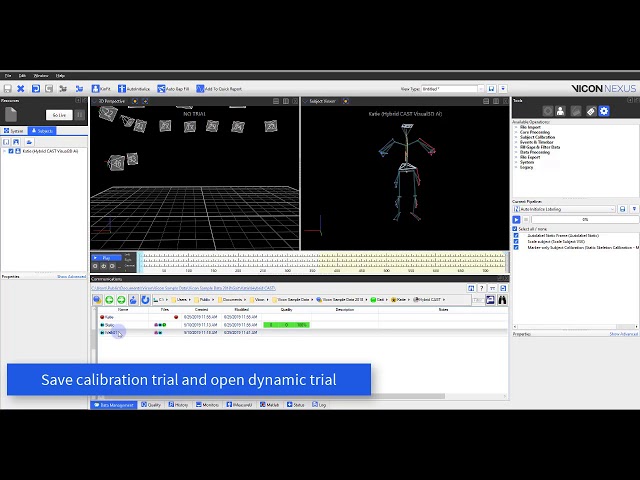Open the Window menu
Screen dimensions: 640x480
41,76
